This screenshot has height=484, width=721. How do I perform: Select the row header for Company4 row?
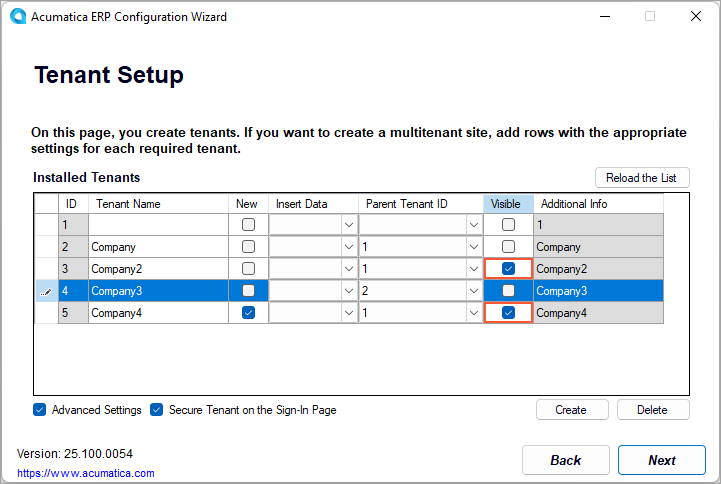pos(46,313)
